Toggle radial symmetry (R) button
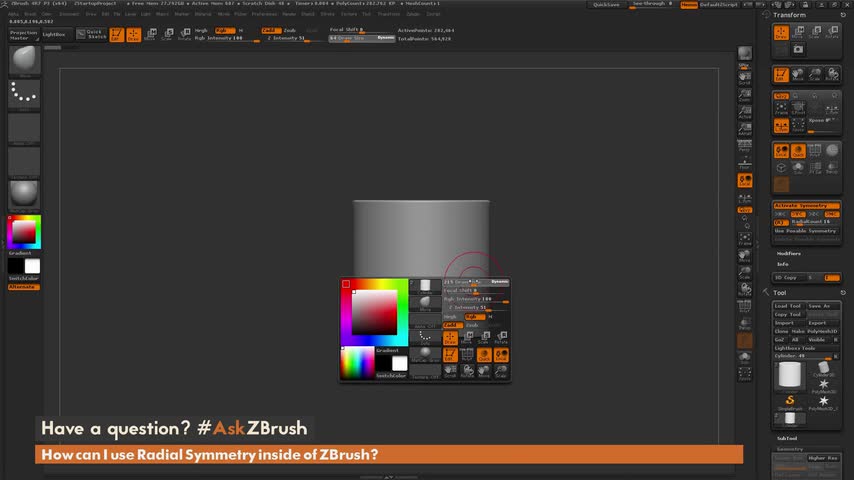Image resolution: width=854 pixels, height=480 pixels. click(x=781, y=222)
